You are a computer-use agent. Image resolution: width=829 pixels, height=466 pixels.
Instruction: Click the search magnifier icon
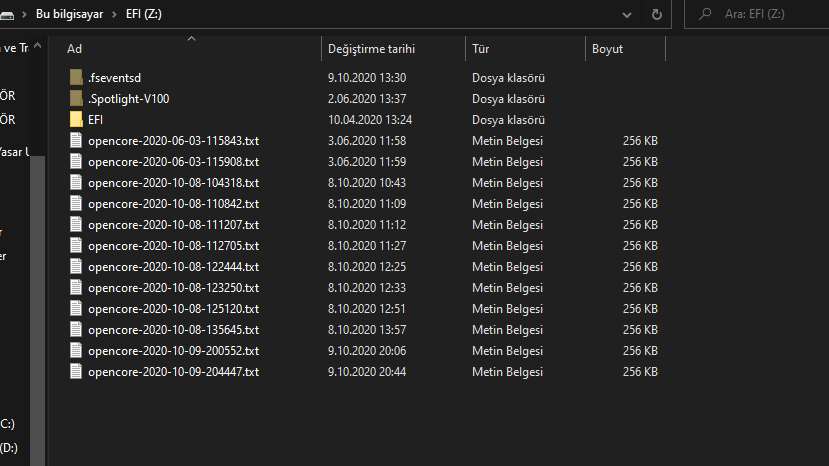[x=706, y=14]
